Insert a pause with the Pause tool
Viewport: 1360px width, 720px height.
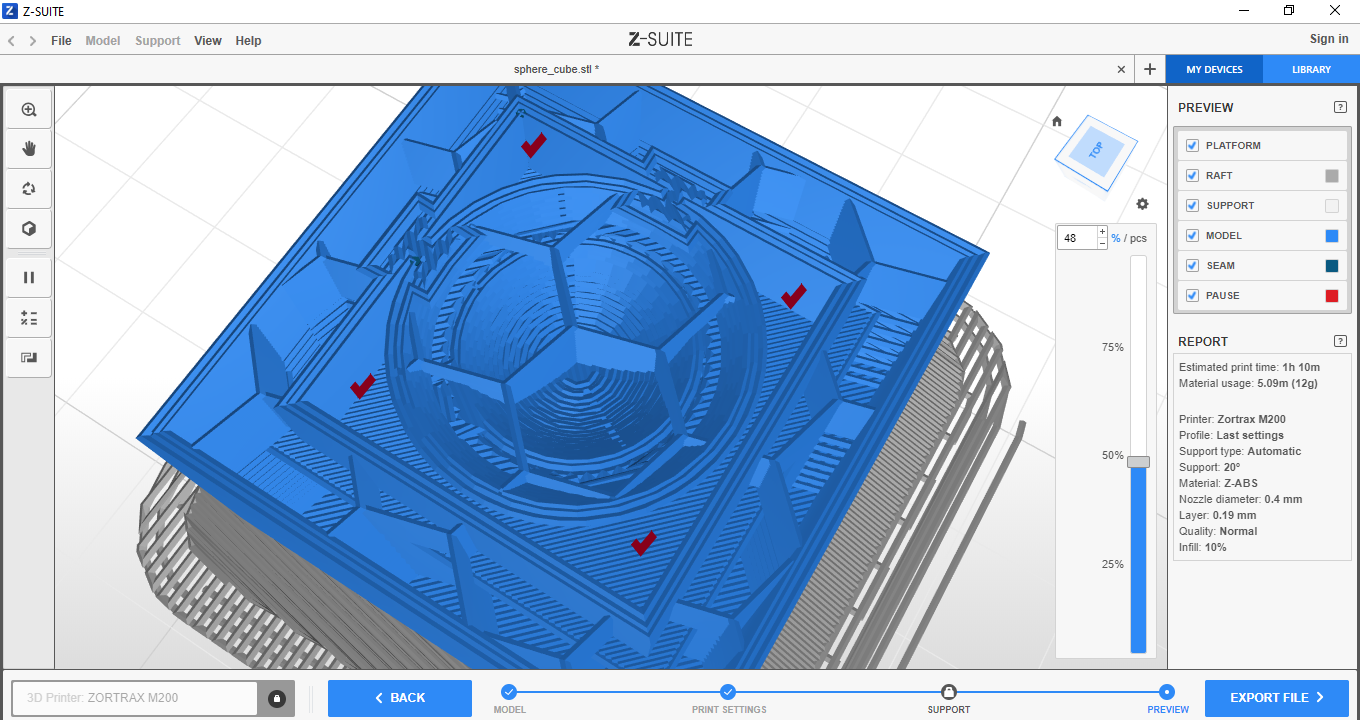click(x=29, y=278)
